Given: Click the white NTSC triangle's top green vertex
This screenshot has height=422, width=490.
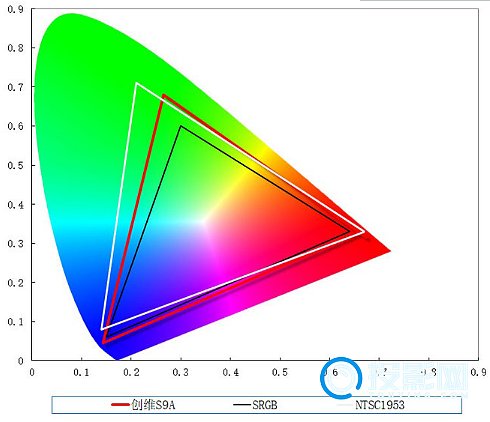Looking at the screenshot, I should [x=137, y=83].
